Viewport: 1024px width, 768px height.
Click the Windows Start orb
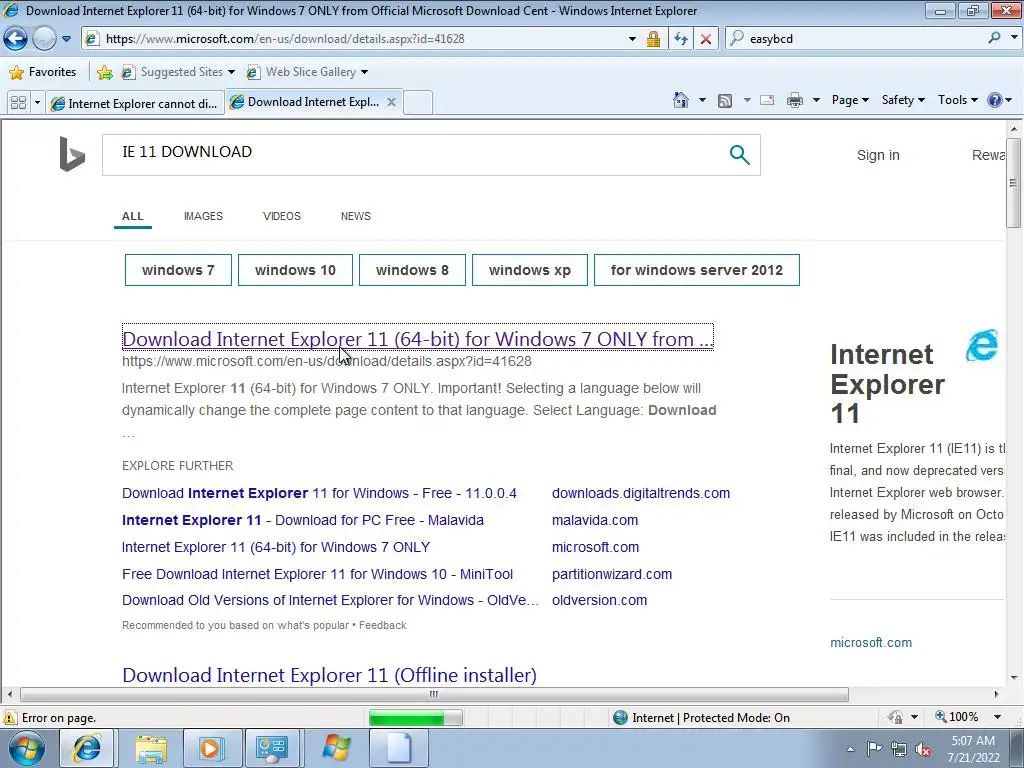(x=27, y=748)
